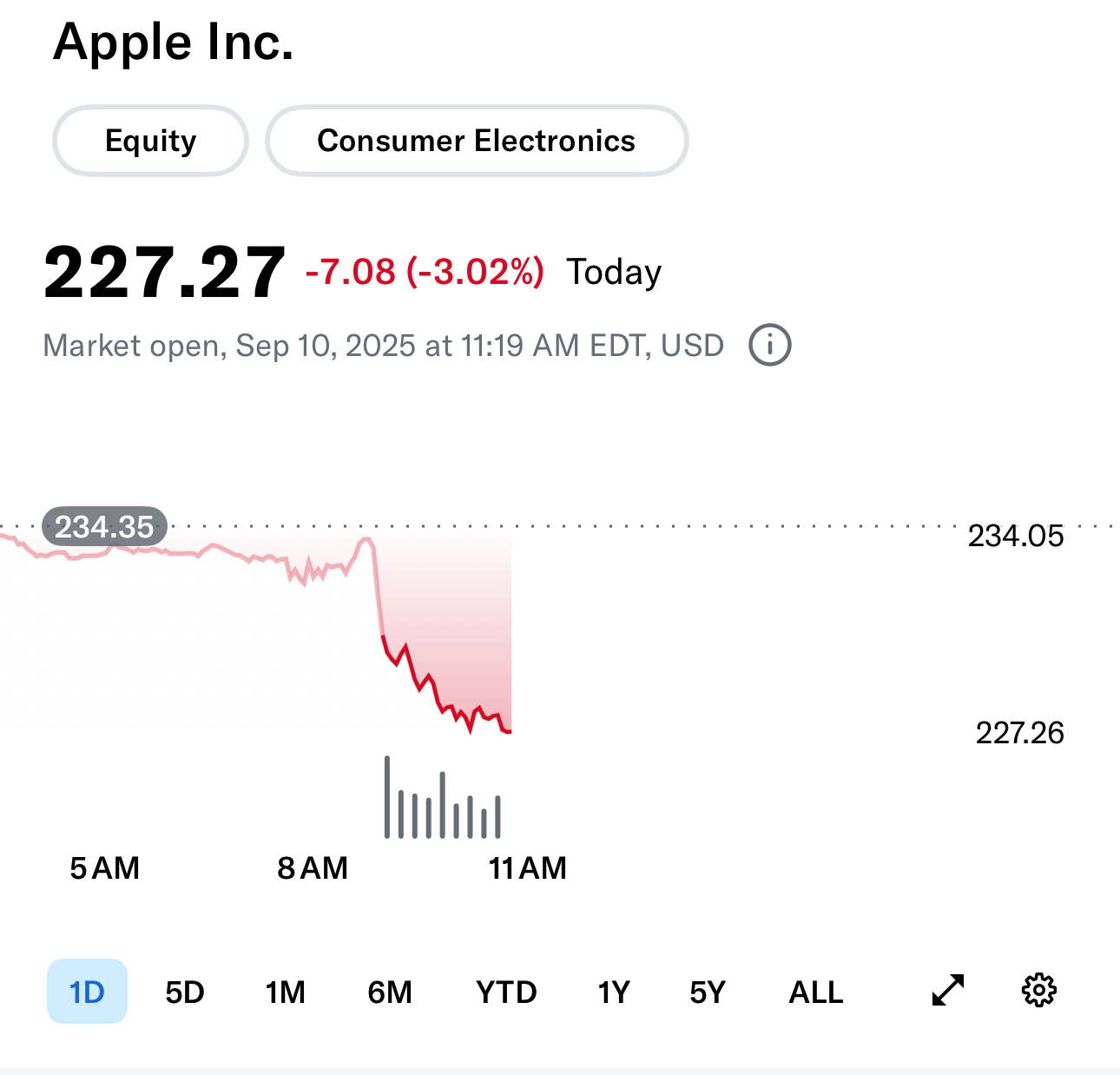Switch chart to 1M range
Screen dimensions: 1120x1075
pos(285,991)
